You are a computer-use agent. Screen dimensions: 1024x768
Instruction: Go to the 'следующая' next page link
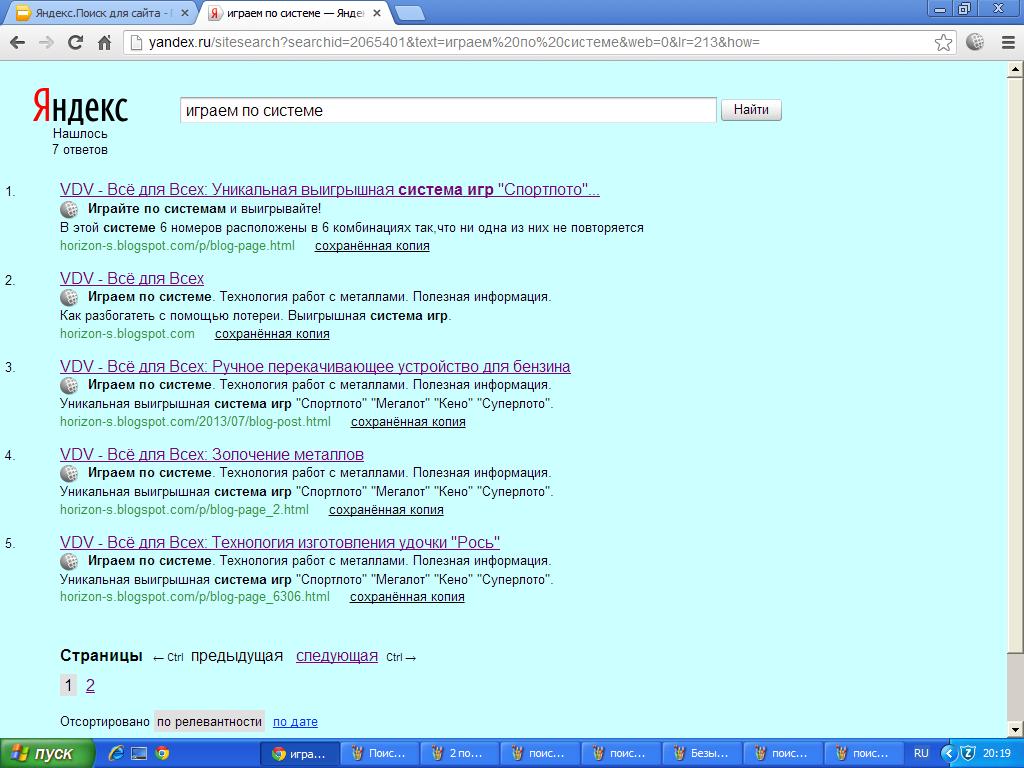pyautogui.click(x=337, y=656)
